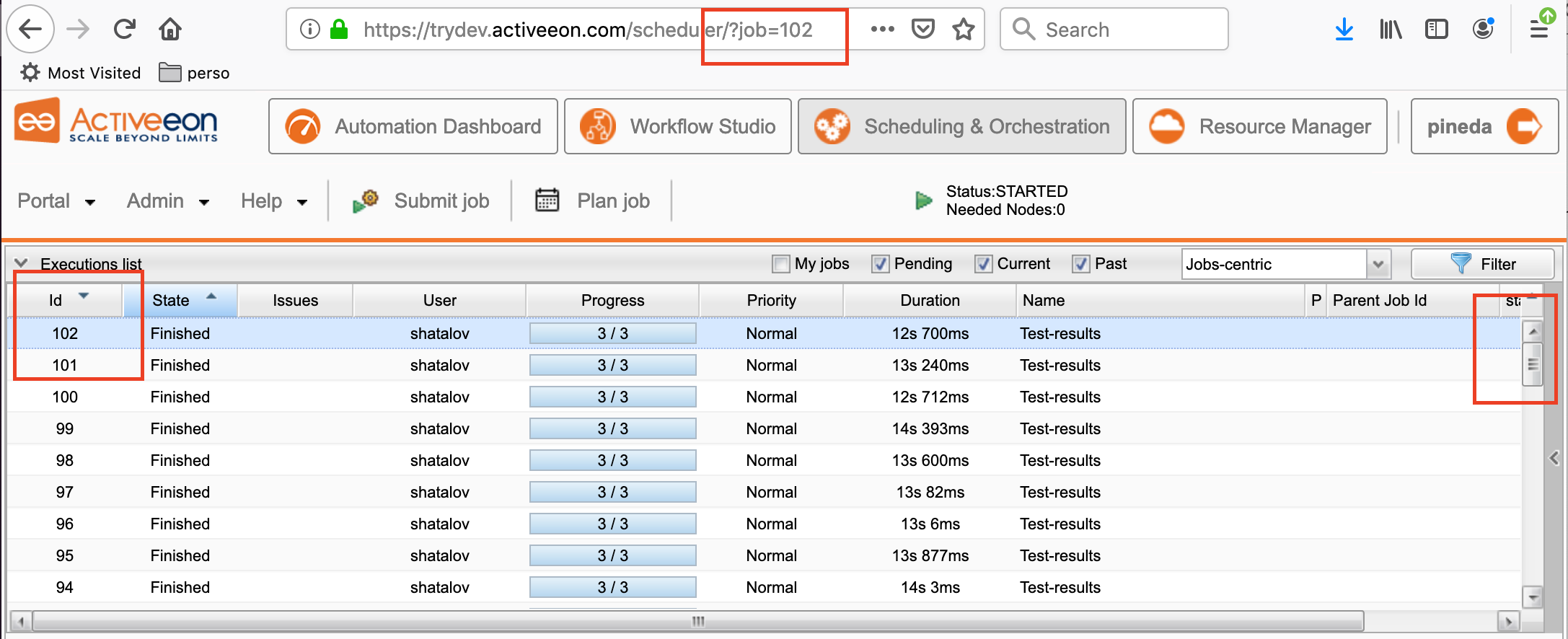Click duration 14s 393ms cell
The width and height of the screenshot is (1568, 639).
click(930, 428)
